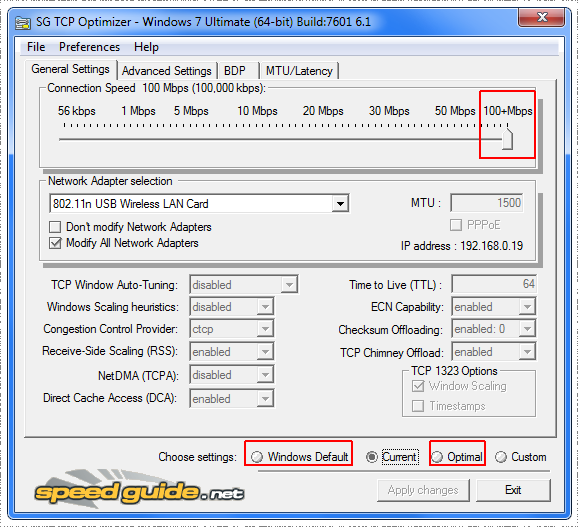Switch to the MTU/Latency tab
The height and width of the screenshot is (527, 578).
click(299, 71)
